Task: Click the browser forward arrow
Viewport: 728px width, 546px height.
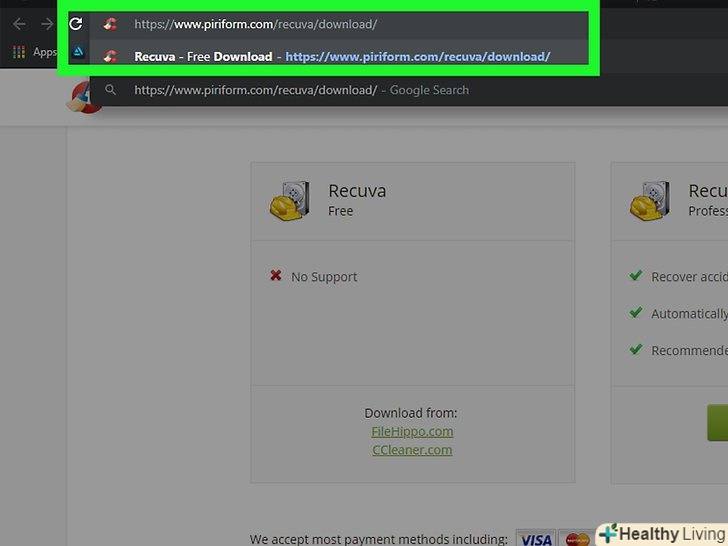Action: tap(47, 24)
